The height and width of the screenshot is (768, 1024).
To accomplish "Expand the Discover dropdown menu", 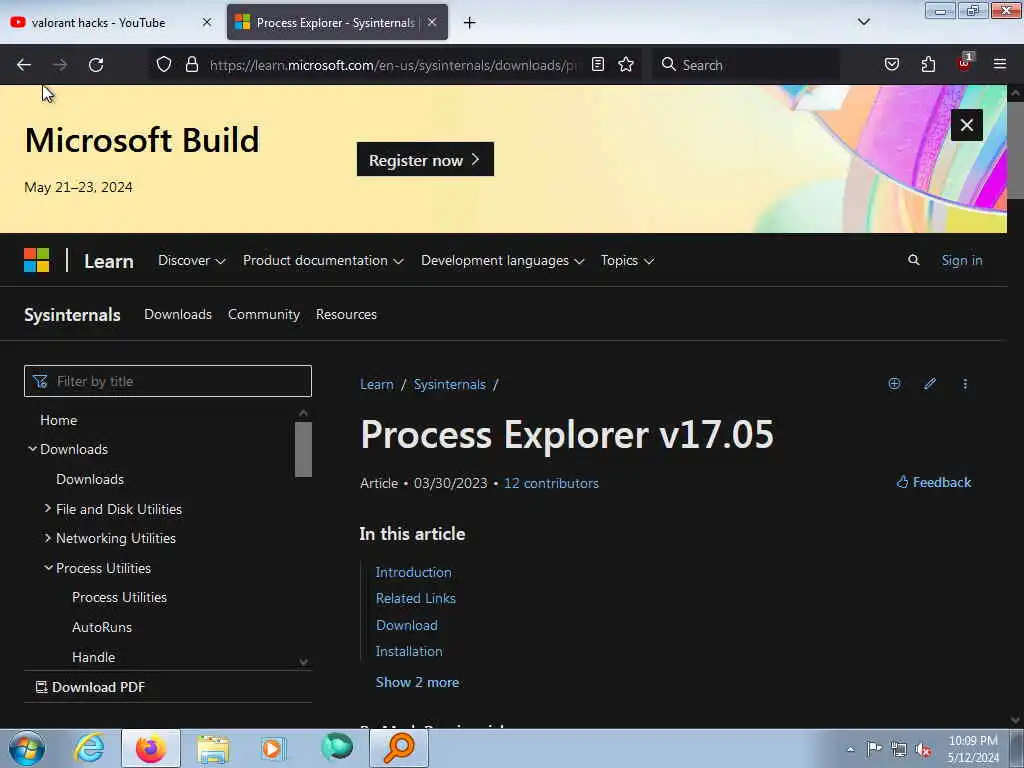I will (x=191, y=261).
